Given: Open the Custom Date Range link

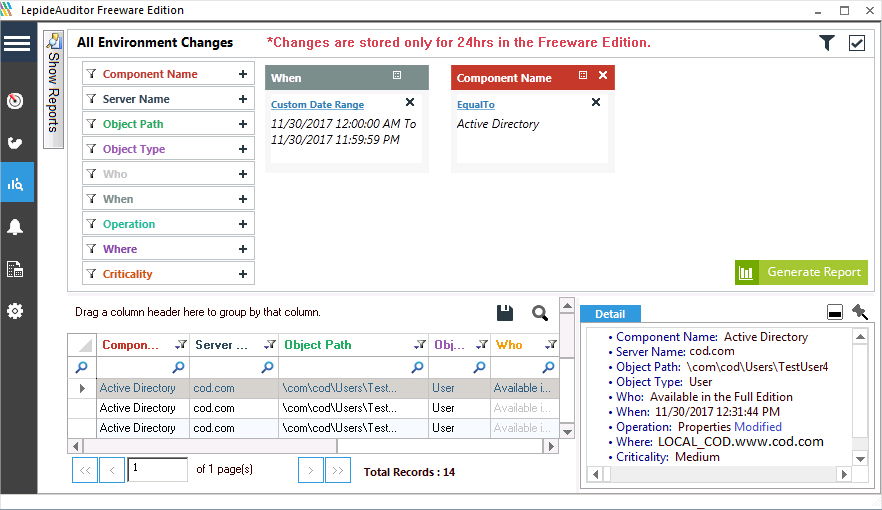Looking at the screenshot, I should [x=317, y=105].
